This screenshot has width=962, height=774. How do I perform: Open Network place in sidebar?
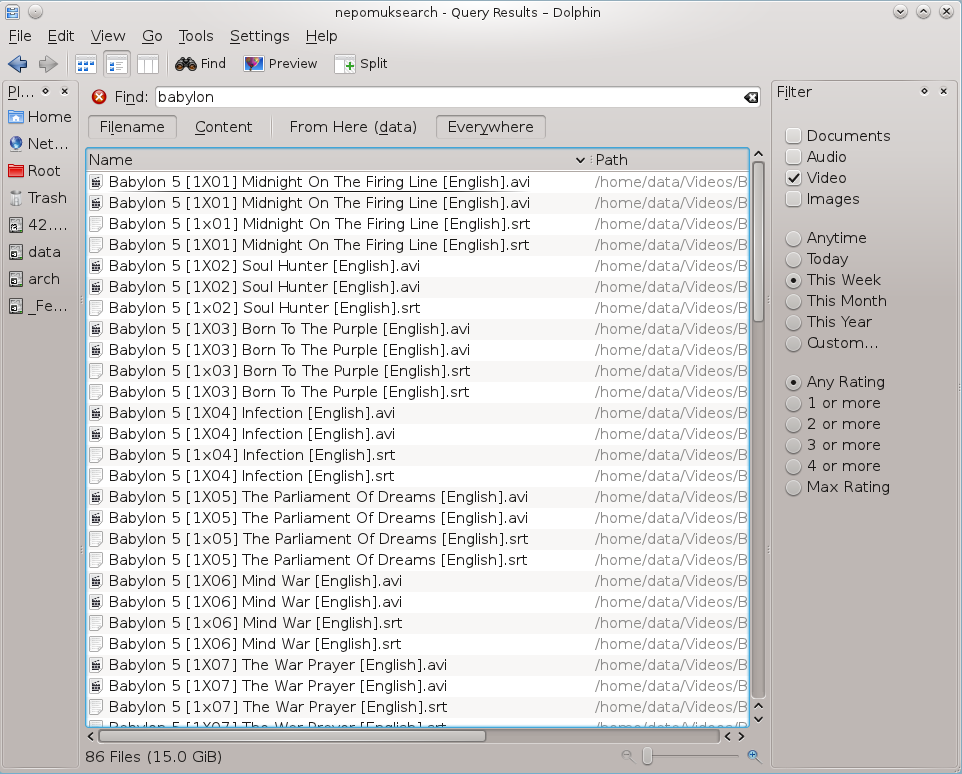(x=40, y=144)
